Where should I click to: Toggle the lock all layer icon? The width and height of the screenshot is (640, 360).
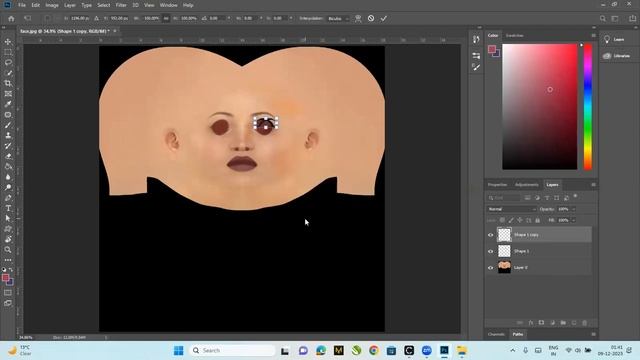tap(538, 220)
